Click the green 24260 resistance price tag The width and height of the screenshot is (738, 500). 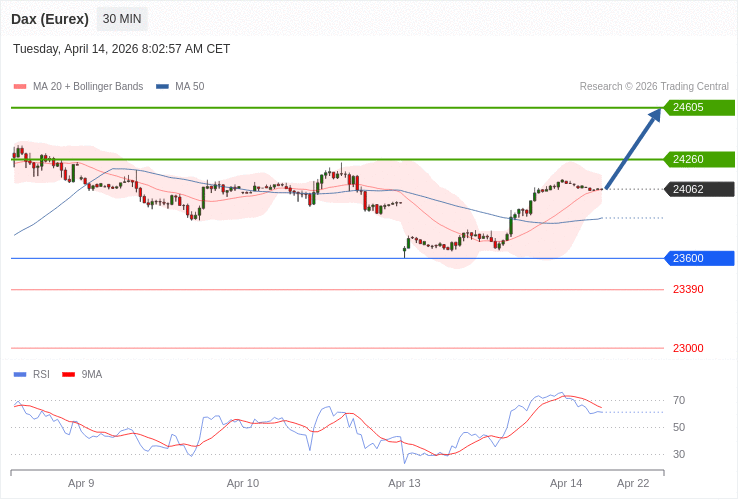click(x=699, y=159)
